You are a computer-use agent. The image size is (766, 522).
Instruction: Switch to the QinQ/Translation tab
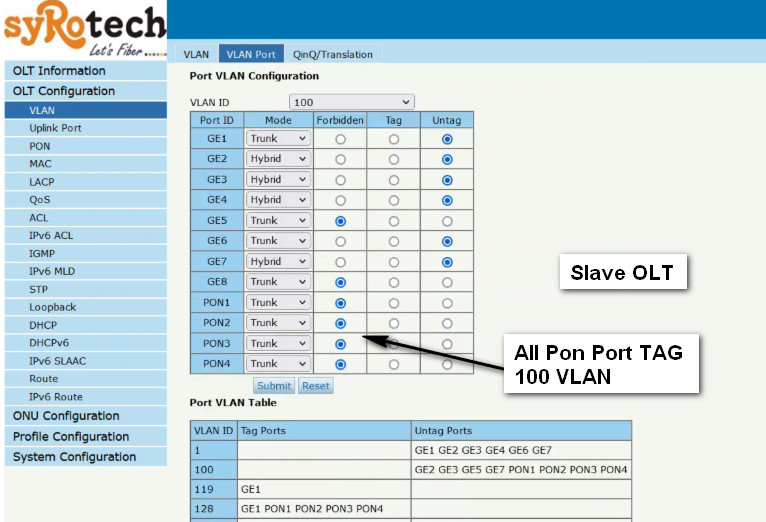333,55
